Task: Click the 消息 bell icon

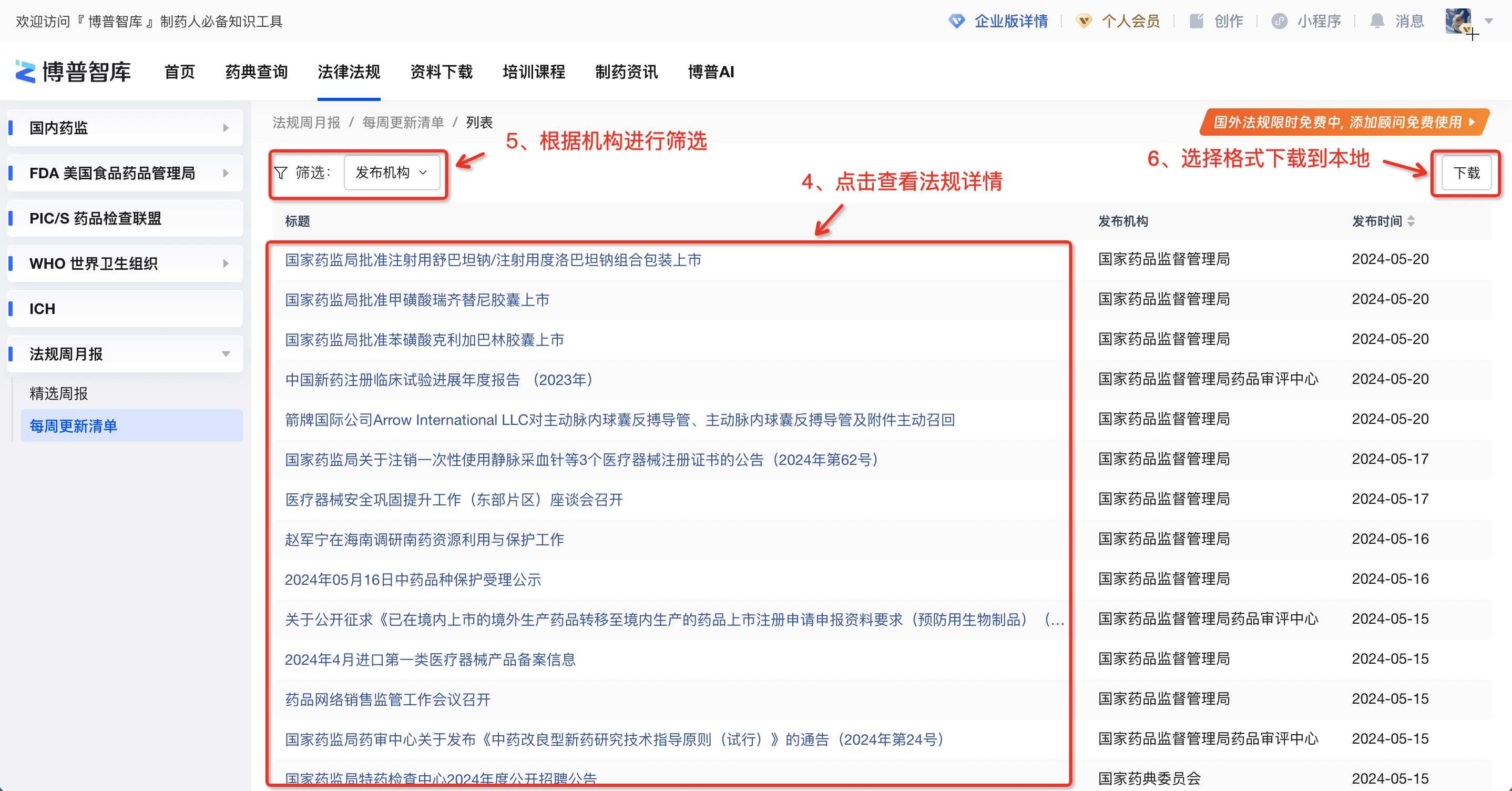Action: pos(1377,21)
